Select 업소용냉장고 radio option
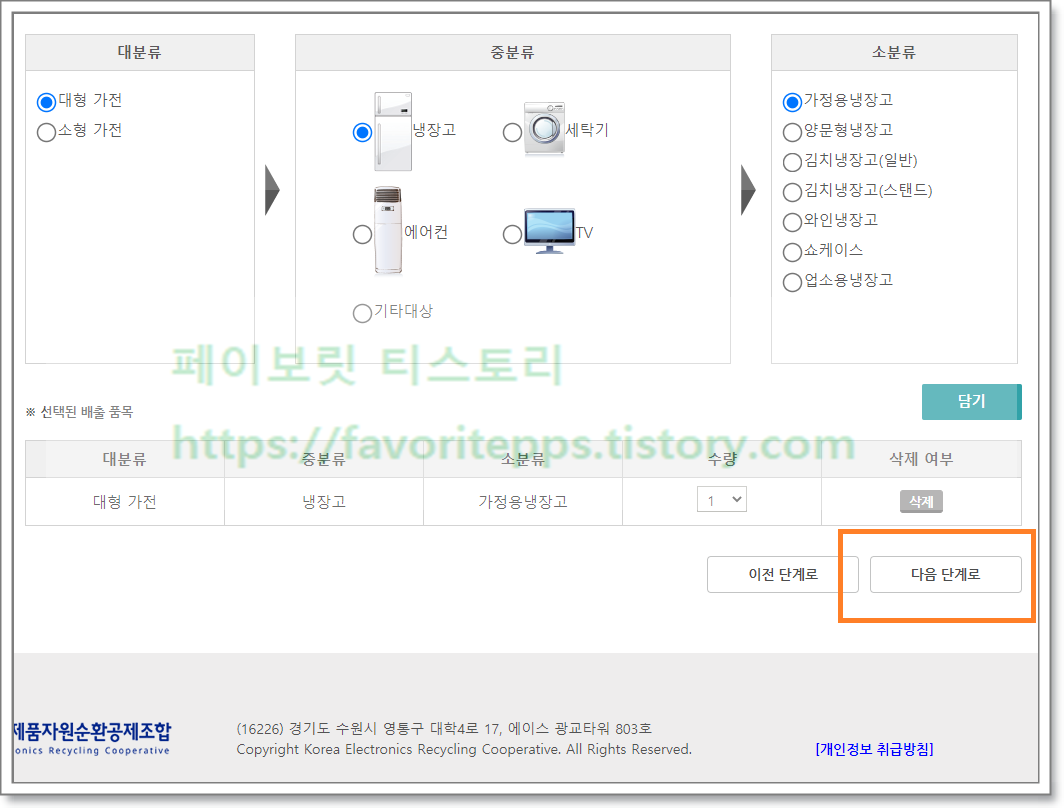1064x808 pixels. click(x=792, y=282)
